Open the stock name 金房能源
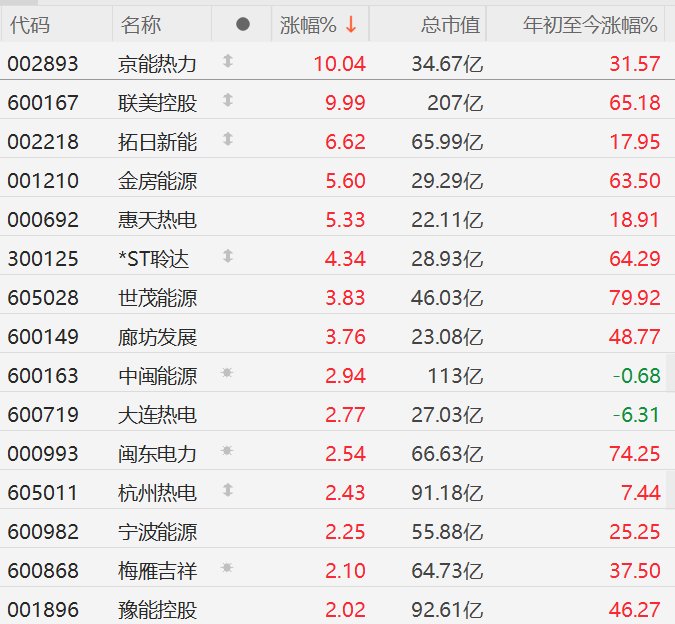The height and width of the screenshot is (624, 675). click(x=158, y=180)
